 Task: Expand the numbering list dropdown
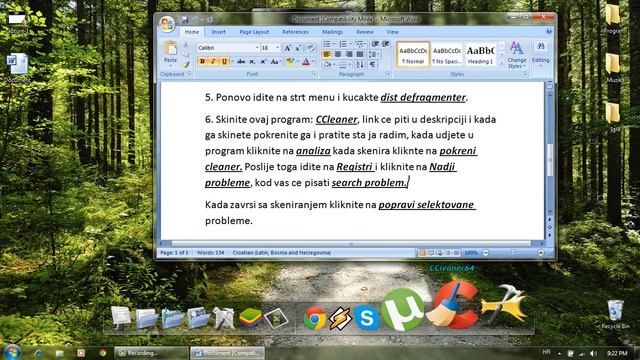pos(350,44)
